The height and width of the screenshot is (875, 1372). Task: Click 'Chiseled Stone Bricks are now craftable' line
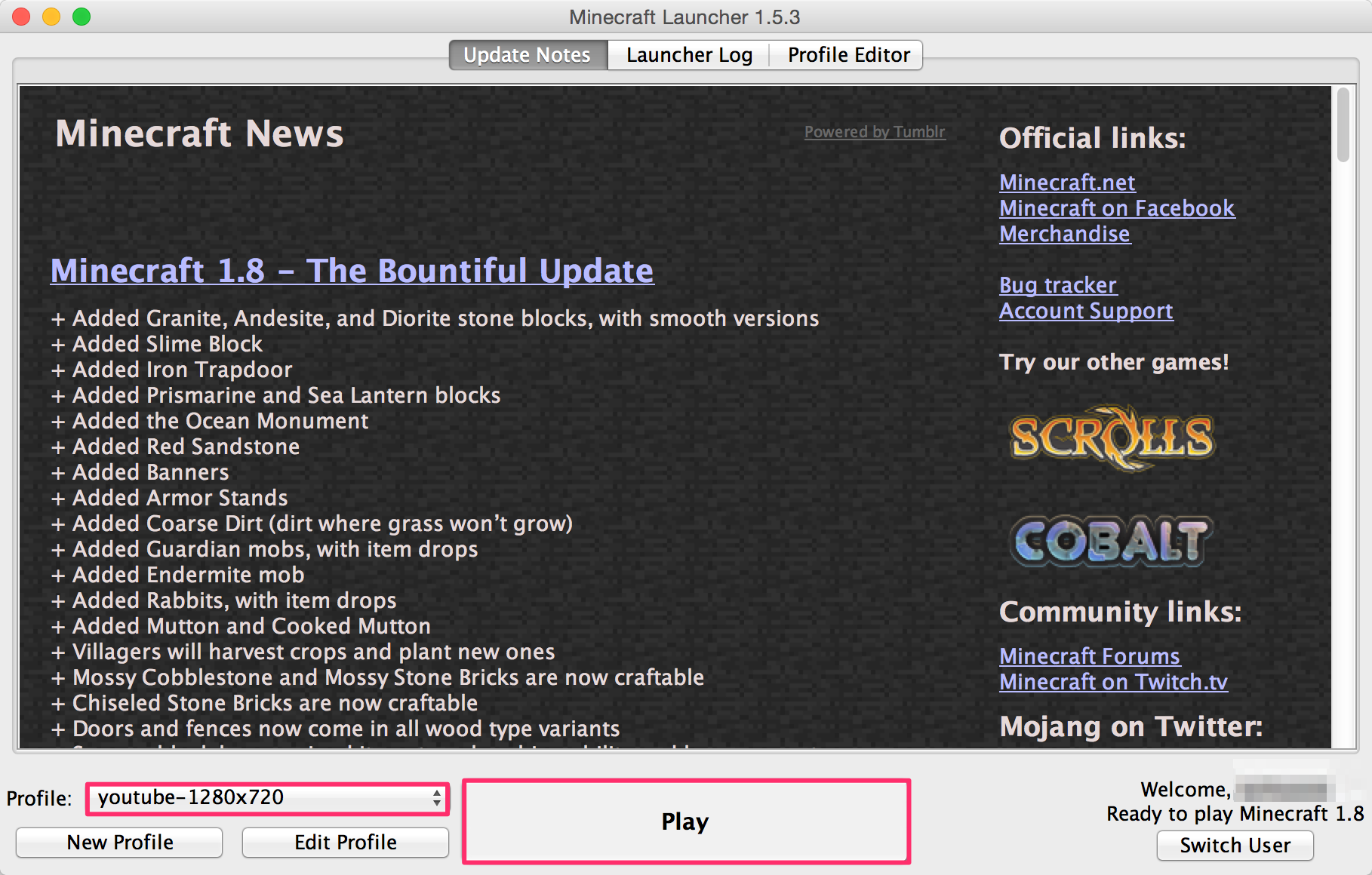265,703
